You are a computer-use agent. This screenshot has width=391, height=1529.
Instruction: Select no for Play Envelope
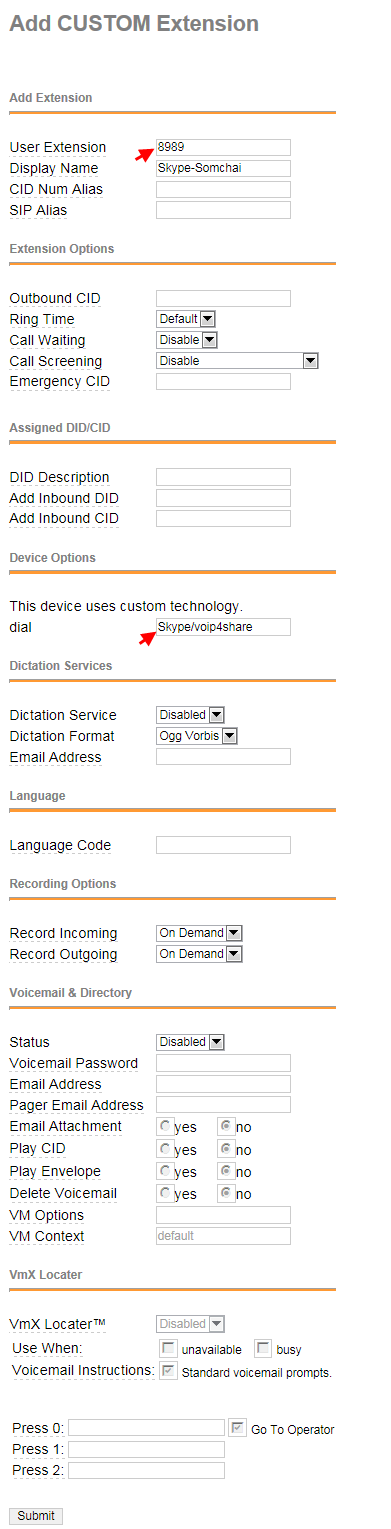pos(226,1171)
